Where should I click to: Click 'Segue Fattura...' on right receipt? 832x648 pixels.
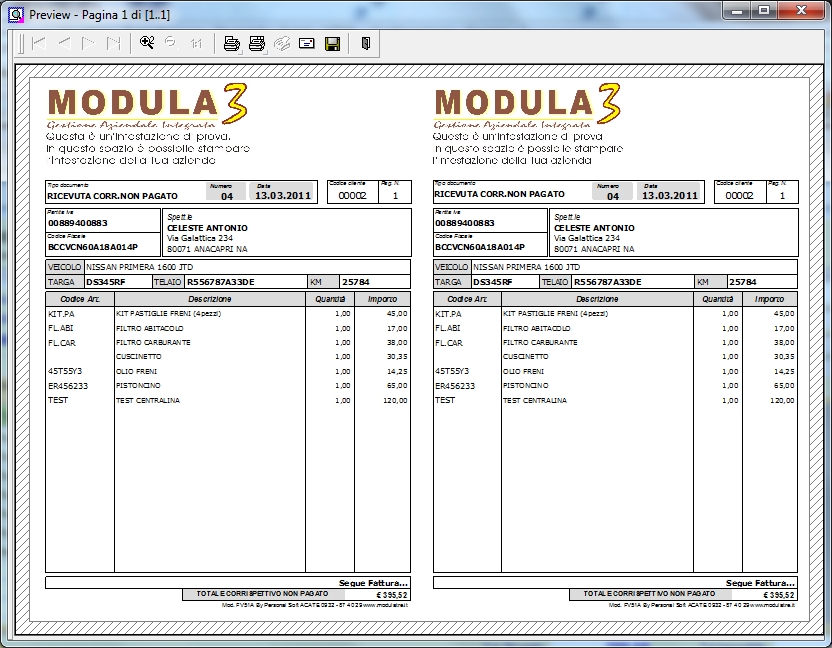point(760,583)
